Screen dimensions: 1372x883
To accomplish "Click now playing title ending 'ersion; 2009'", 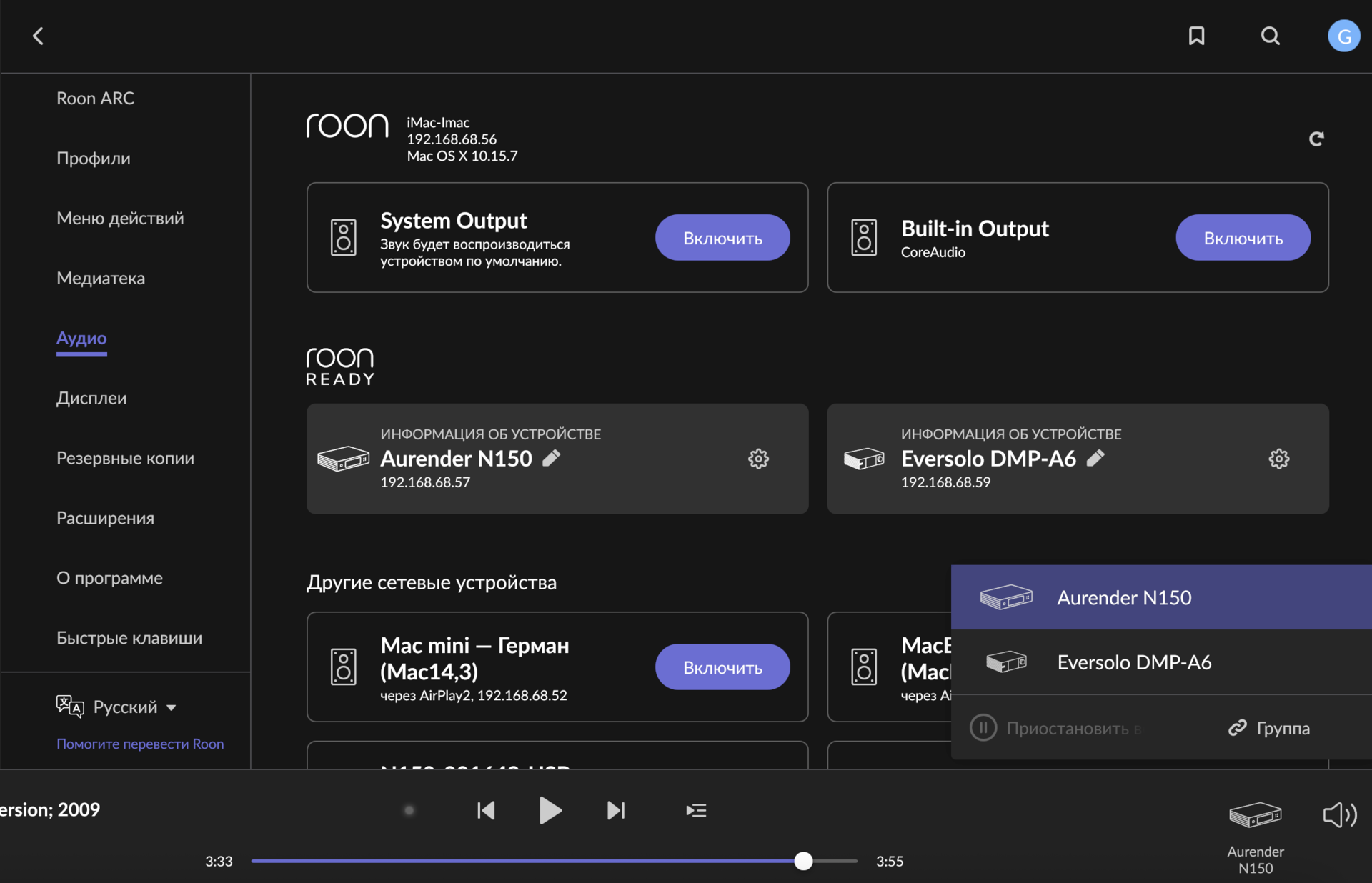I will pyautogui.click(x=50, y=809).
